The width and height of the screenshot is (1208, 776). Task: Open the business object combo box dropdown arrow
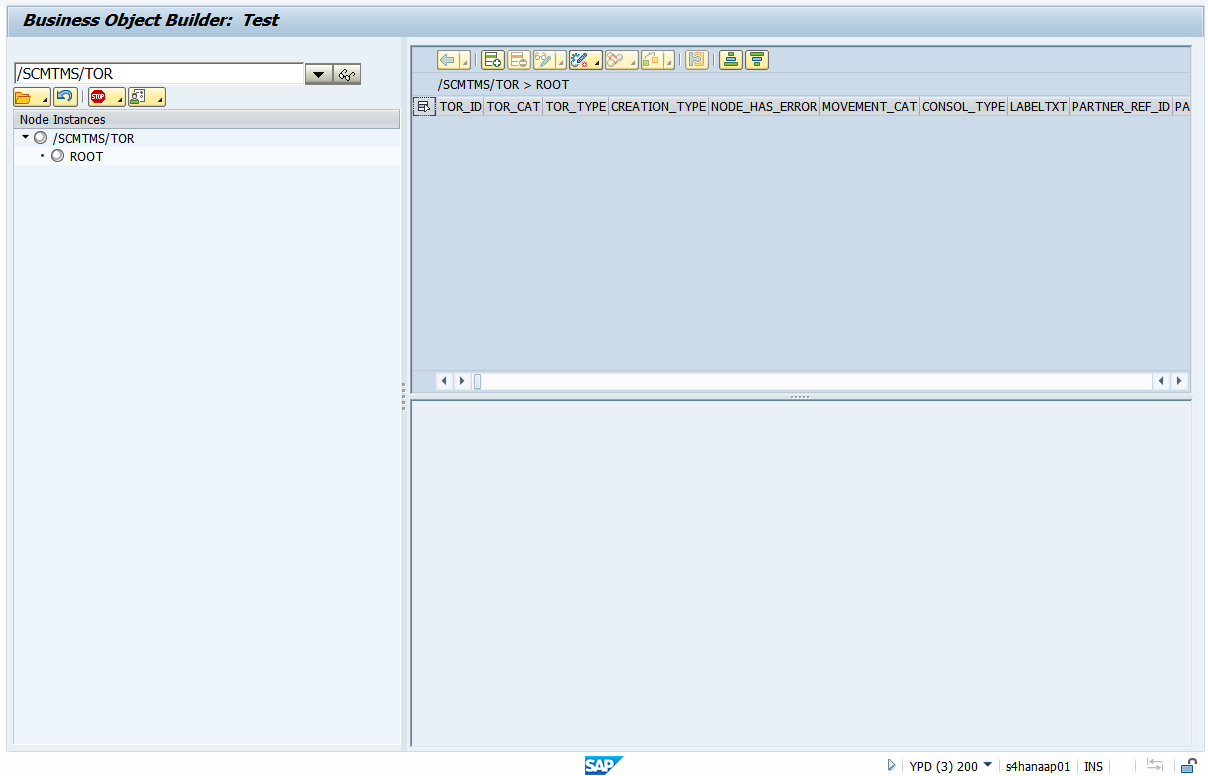tap(318, 74)
